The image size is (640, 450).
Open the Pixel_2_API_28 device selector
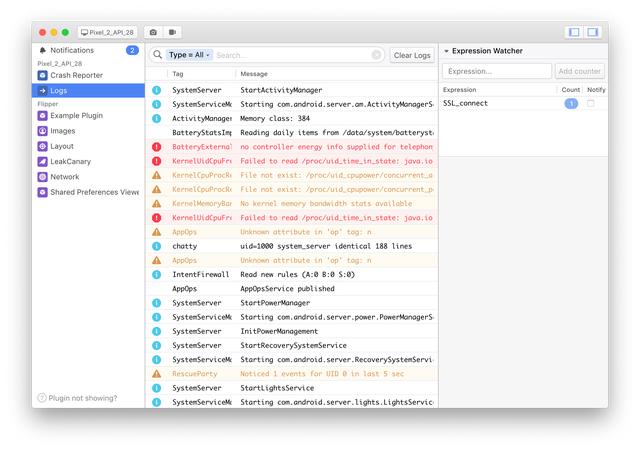point(107,32)
